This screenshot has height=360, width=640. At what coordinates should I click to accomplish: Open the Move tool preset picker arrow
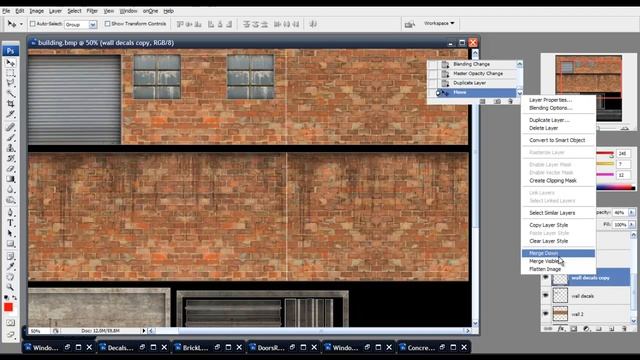(x=22, y=24)
